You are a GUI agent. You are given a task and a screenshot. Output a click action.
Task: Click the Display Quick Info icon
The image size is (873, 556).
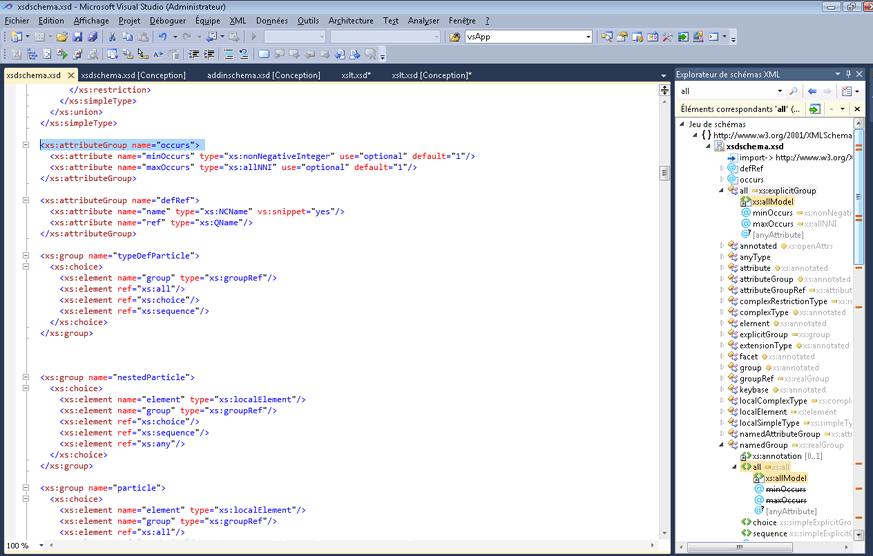[x=143, y=54]
